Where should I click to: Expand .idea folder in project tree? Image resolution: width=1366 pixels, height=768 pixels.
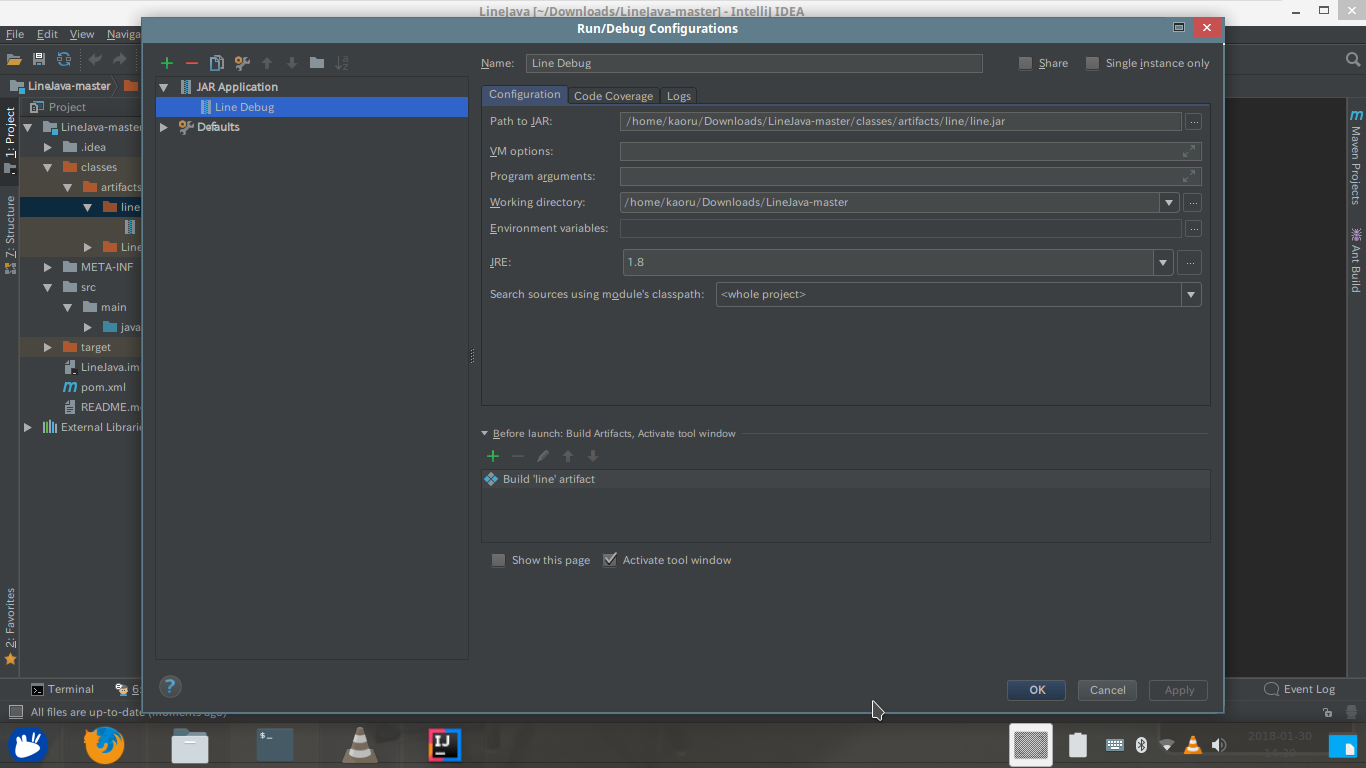click(x=47, y=147)
